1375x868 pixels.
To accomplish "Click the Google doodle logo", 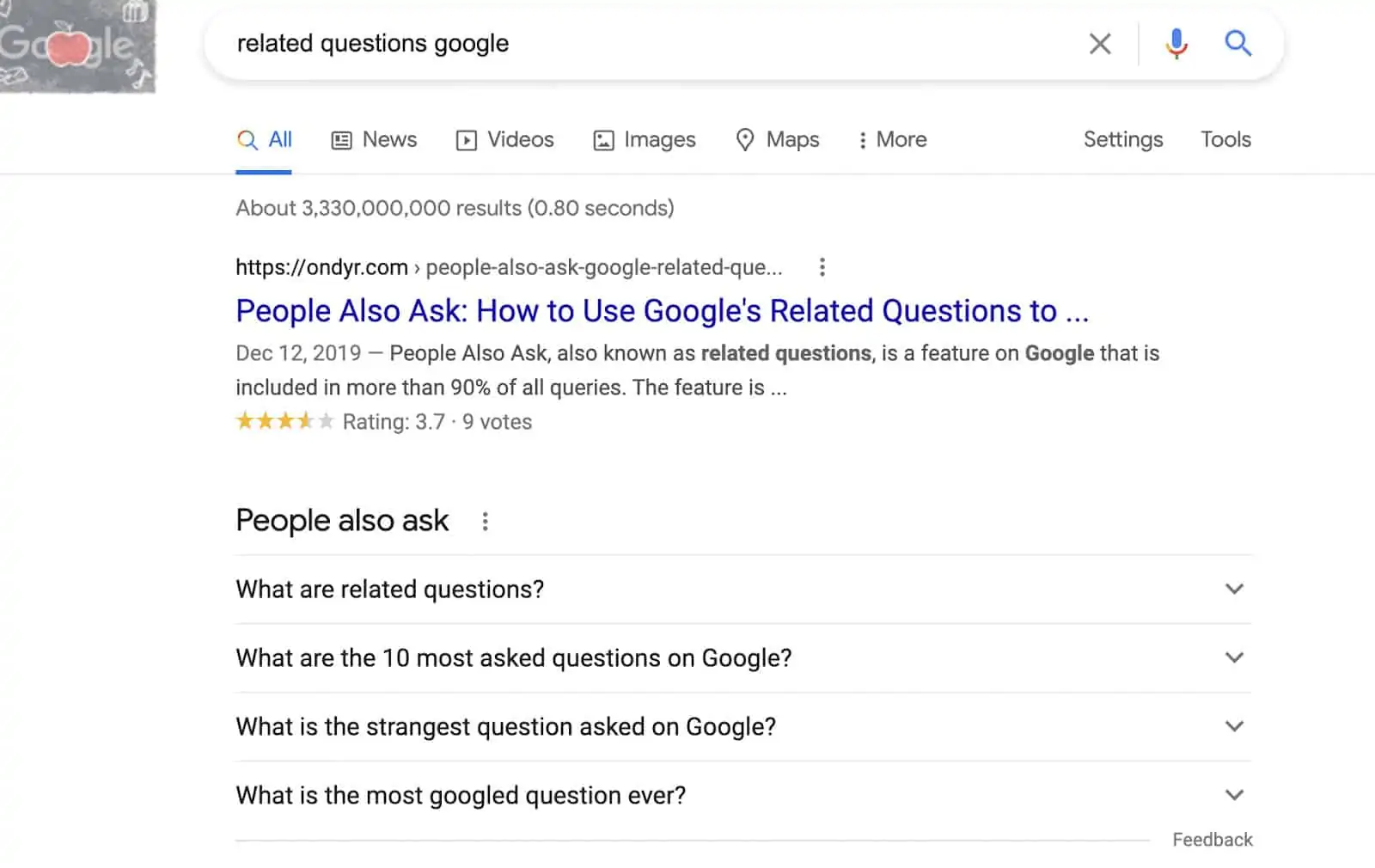I will point(77,46).
